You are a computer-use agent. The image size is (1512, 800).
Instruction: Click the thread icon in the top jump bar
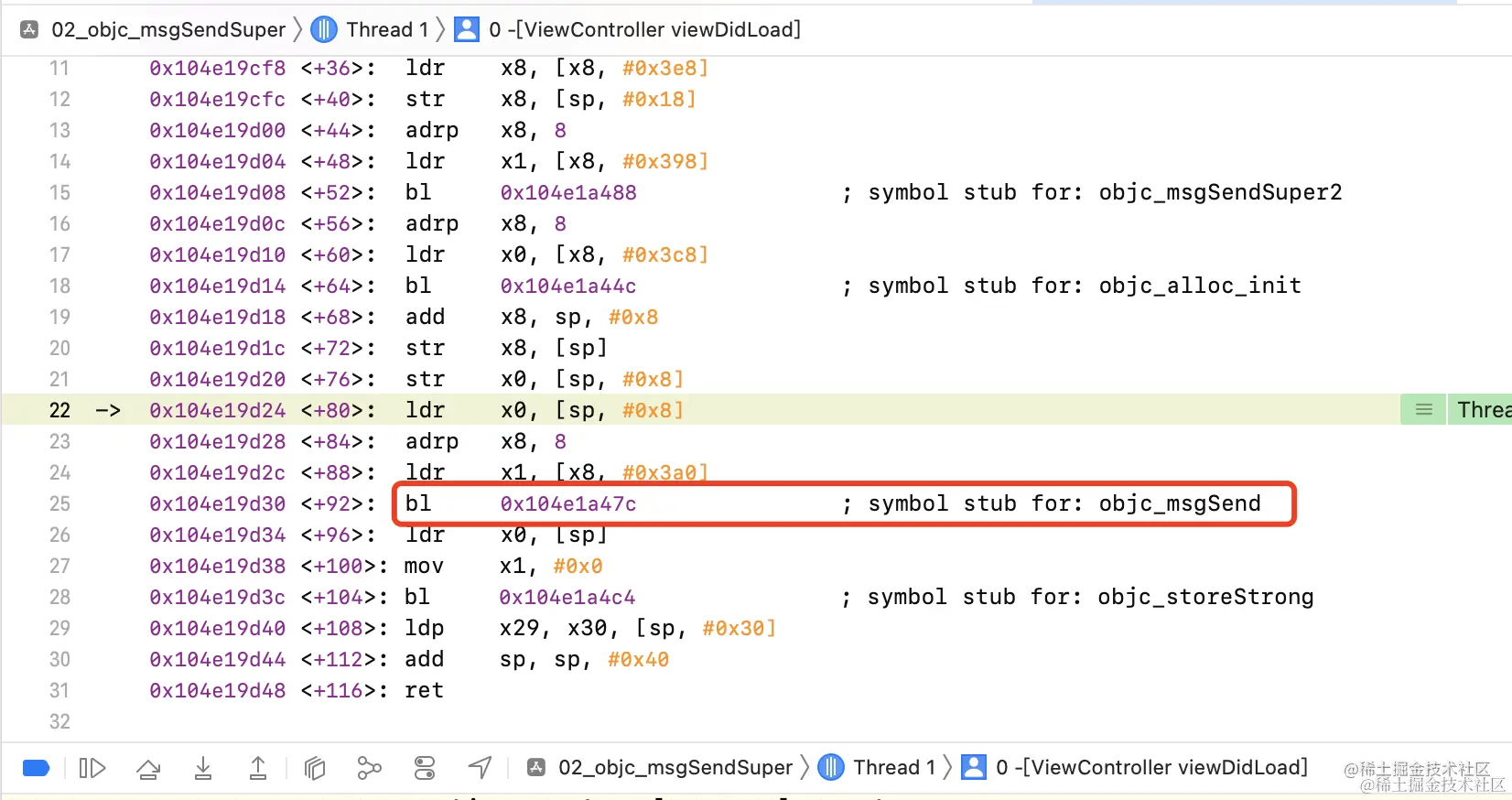tap(324, 29)
